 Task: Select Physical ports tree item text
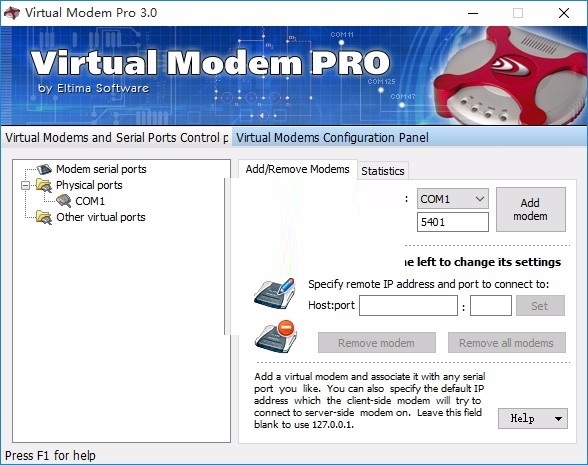[89, 185]
